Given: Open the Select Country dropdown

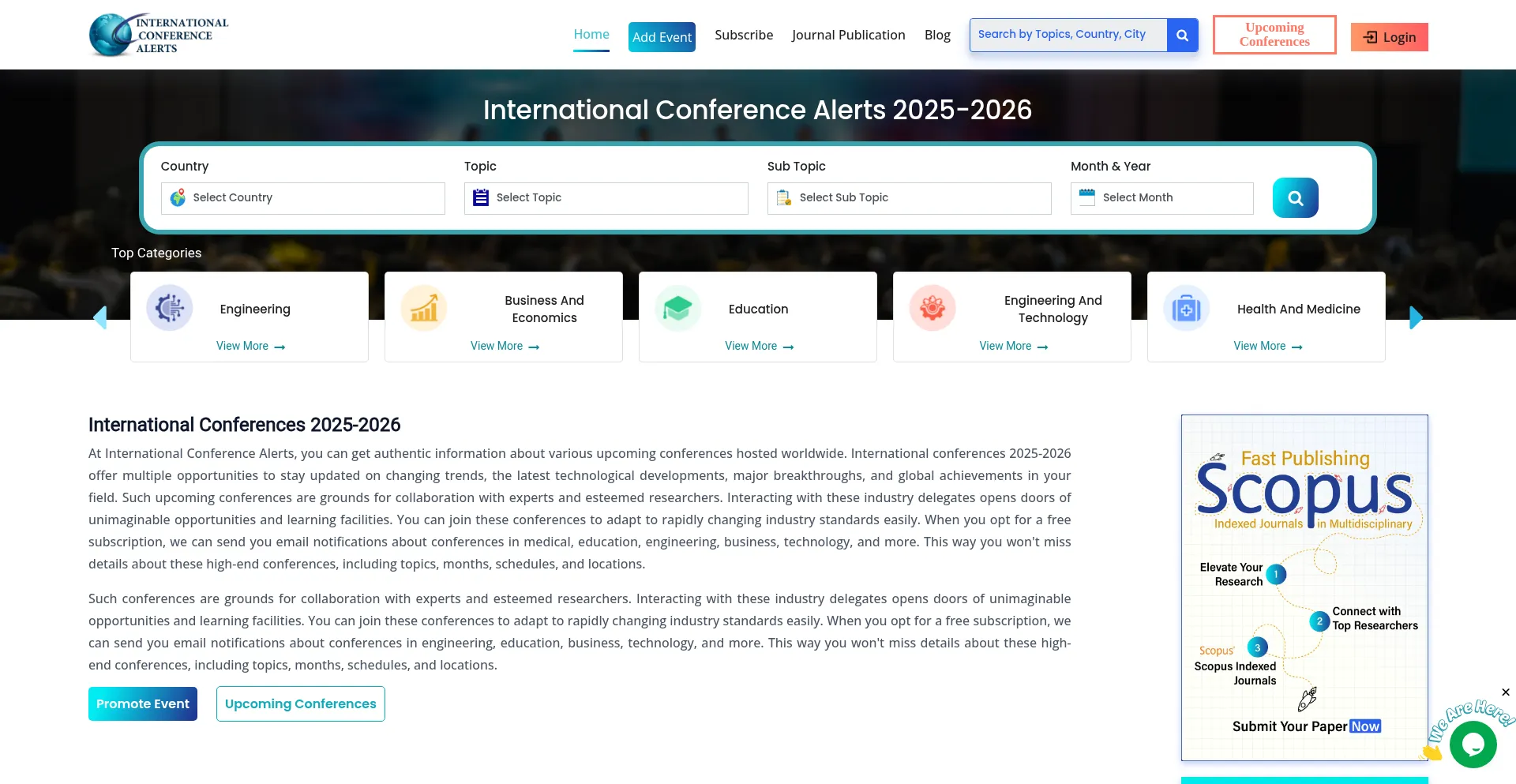Looking at the screenshot, I should [303, 198].
